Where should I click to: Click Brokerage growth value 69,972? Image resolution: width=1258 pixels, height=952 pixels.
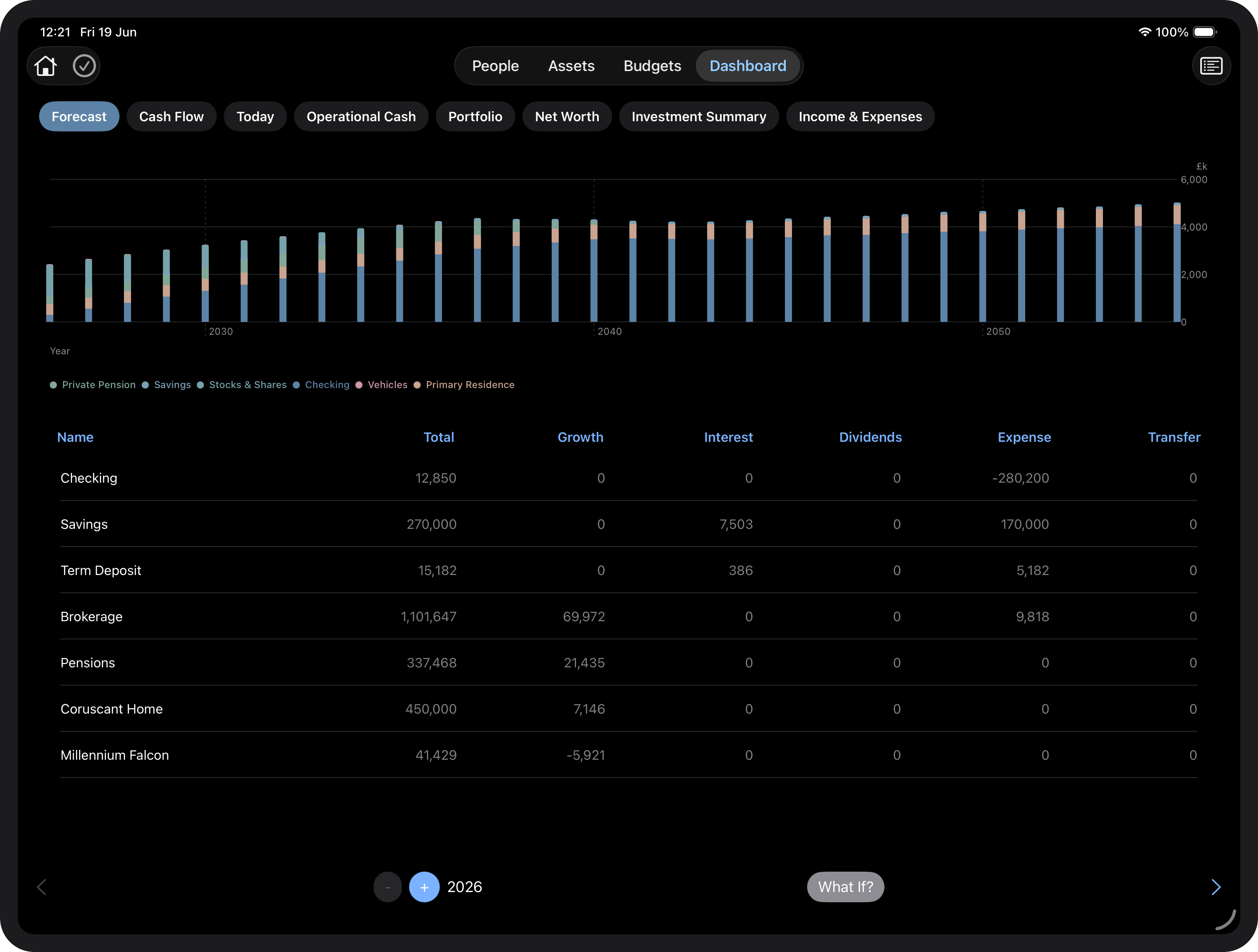[584, 617]
